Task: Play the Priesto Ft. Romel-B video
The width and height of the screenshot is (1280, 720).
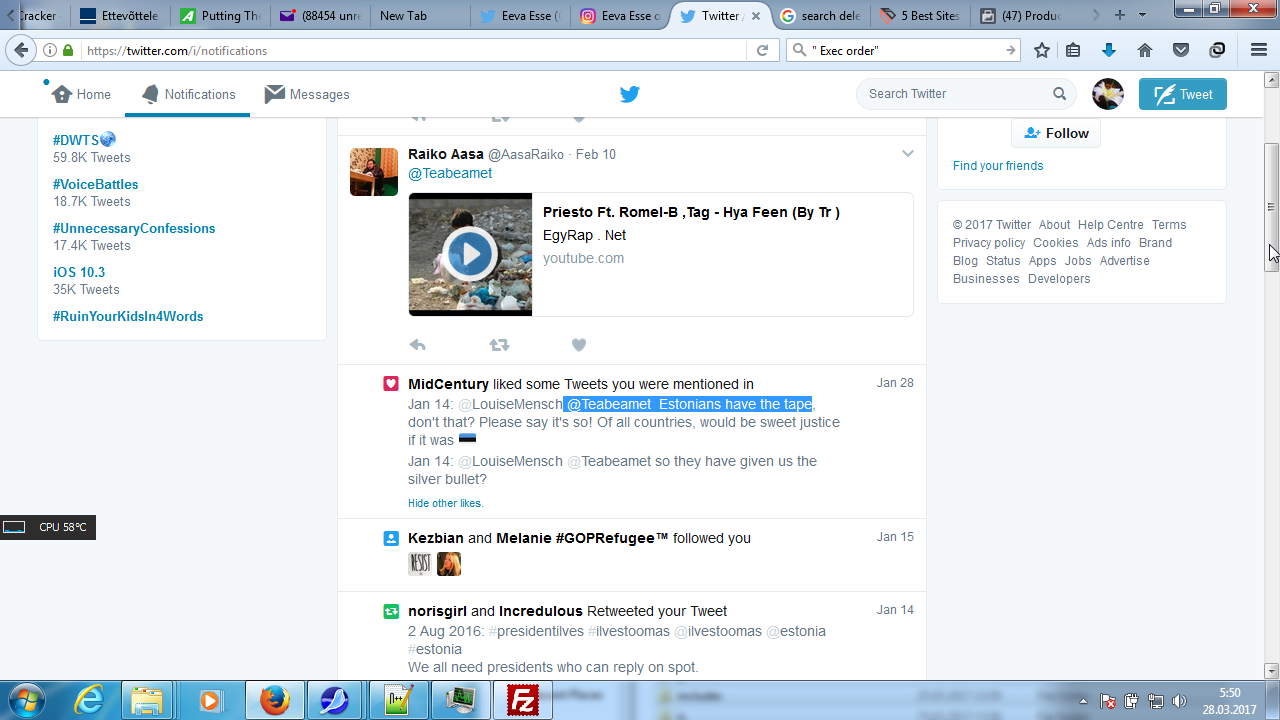Action: 470,254
